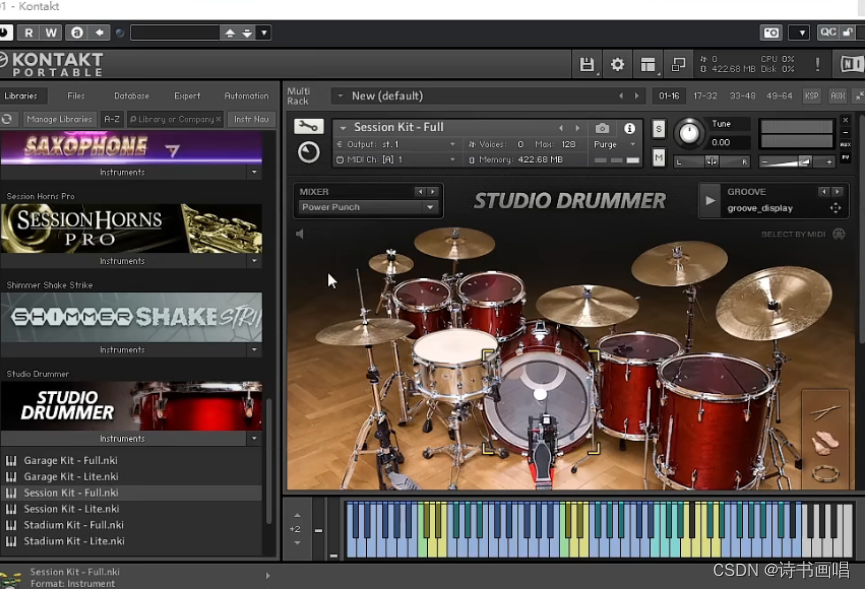Click the Select by MIDI connector icon
This screenshot has height=589, width=865.
tap(839, 234)
